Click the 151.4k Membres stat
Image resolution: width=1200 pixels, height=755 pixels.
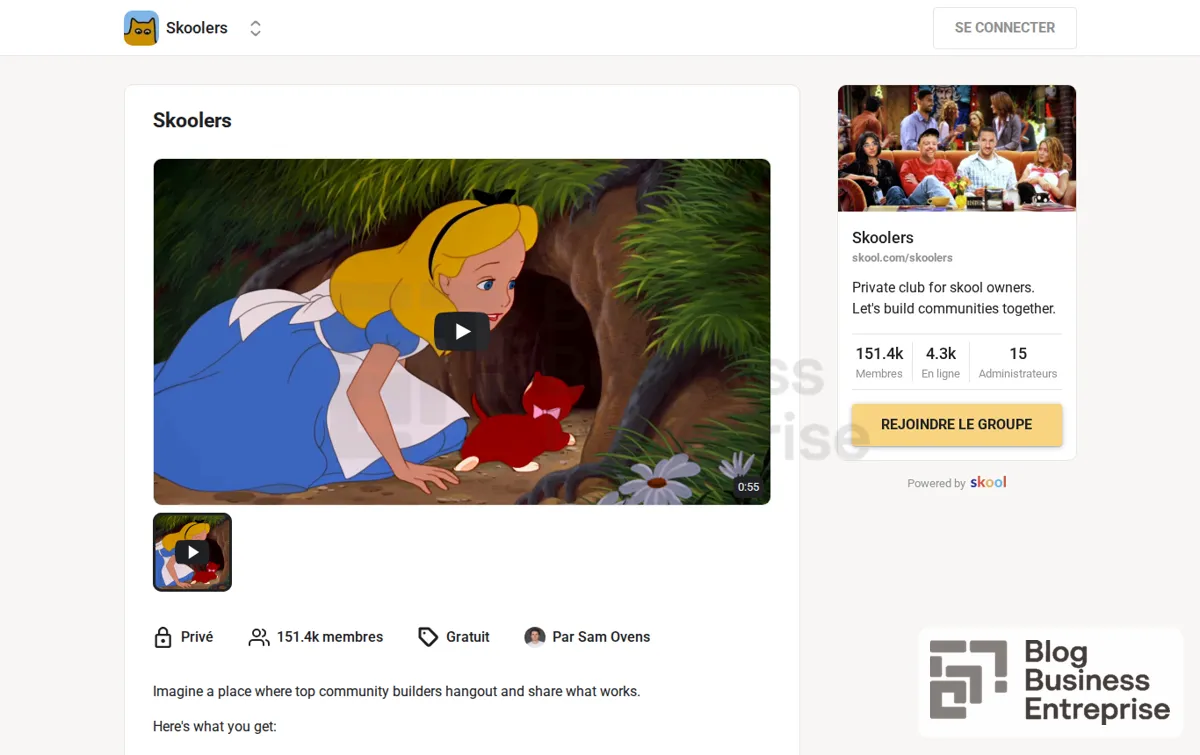[879, 362]
